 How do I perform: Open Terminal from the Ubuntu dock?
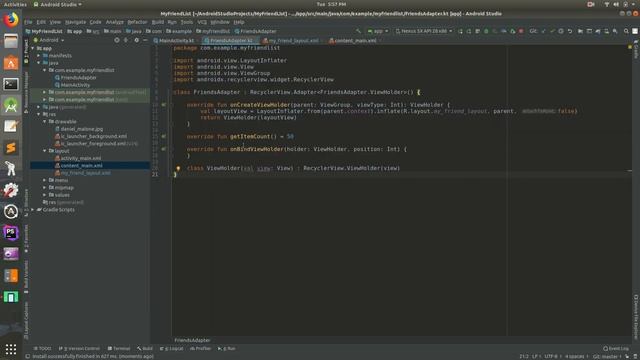pyautogui.click(x=11, y=84)
